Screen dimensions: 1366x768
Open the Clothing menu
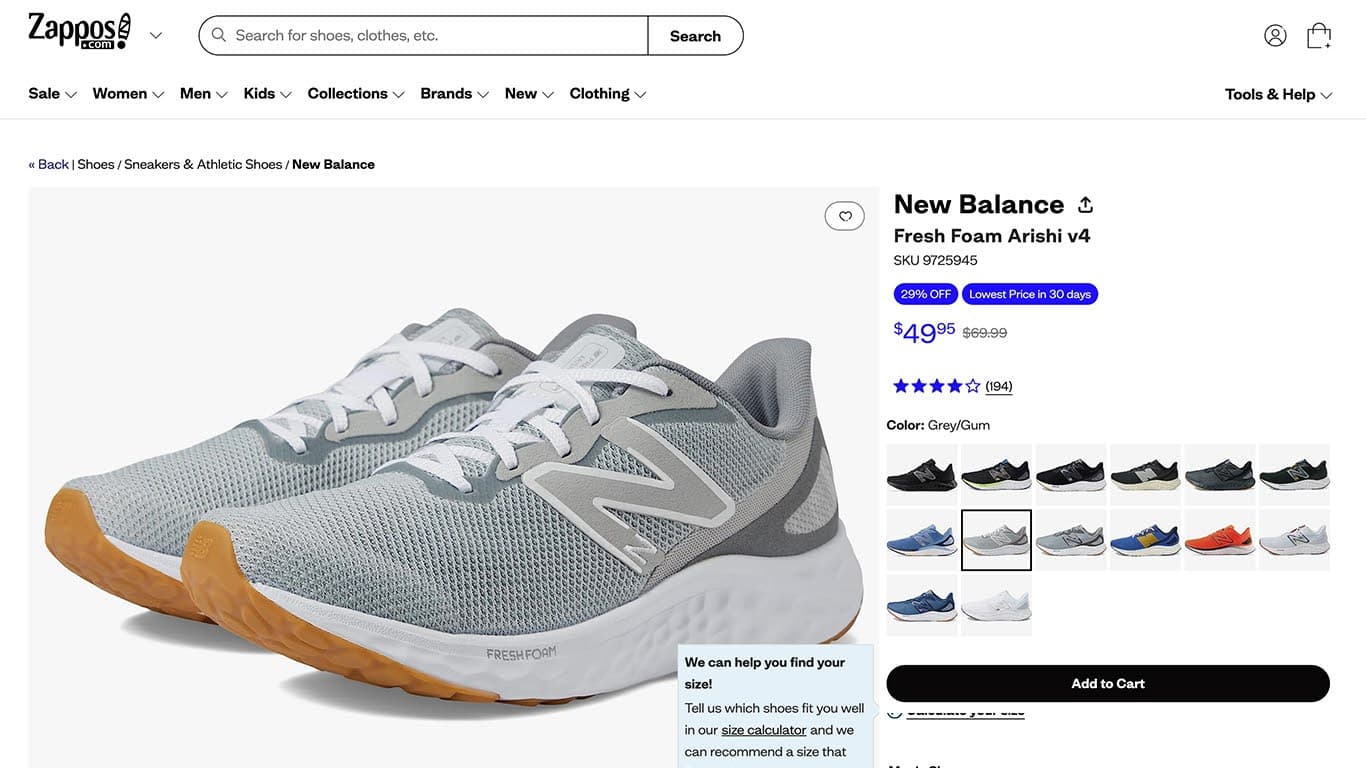[x=599, y=93]
